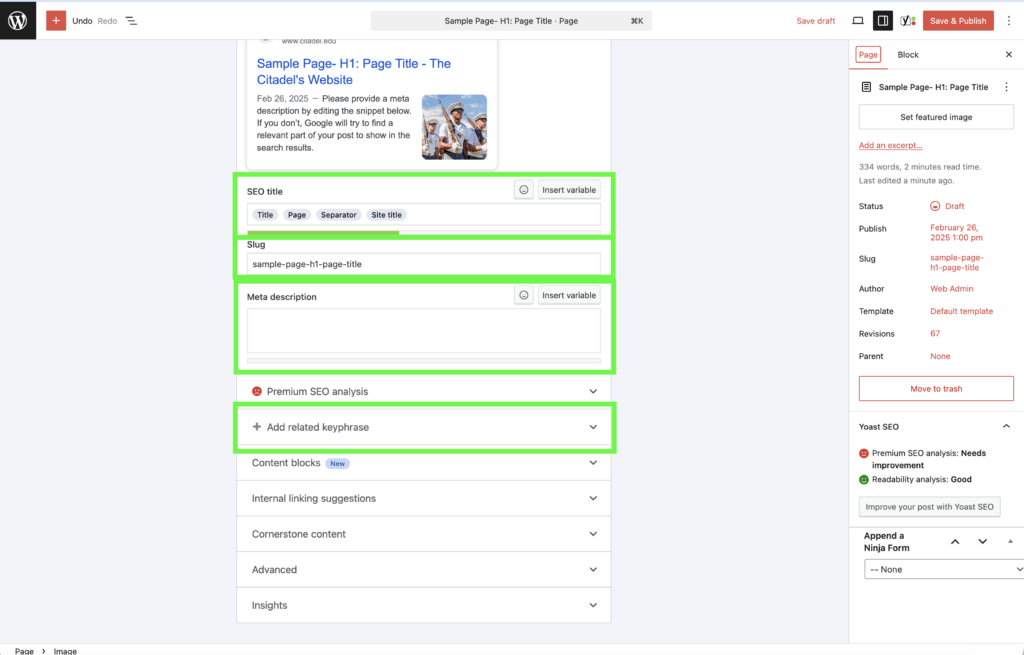This screenshot has height=655, width=1024.
Task: Toggle the settings sidebar panel icon
Action: (x=882, y=20)
